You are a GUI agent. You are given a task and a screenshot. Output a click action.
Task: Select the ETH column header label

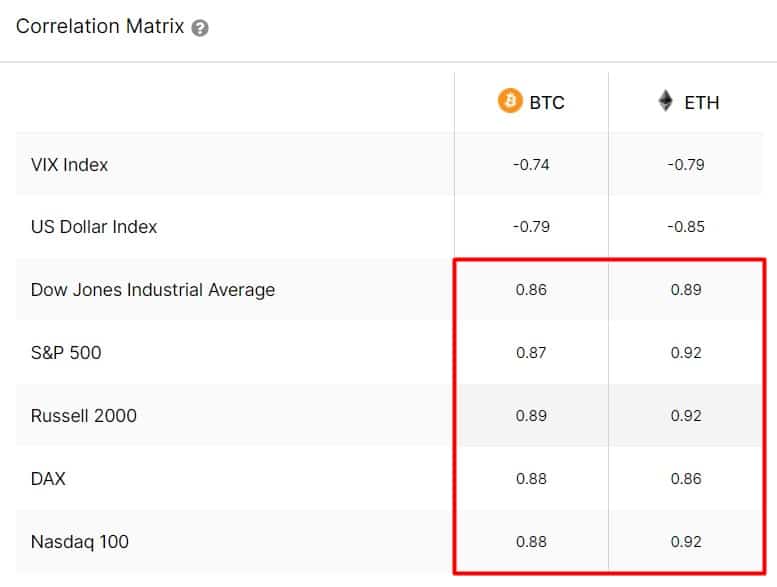[702, 103]
